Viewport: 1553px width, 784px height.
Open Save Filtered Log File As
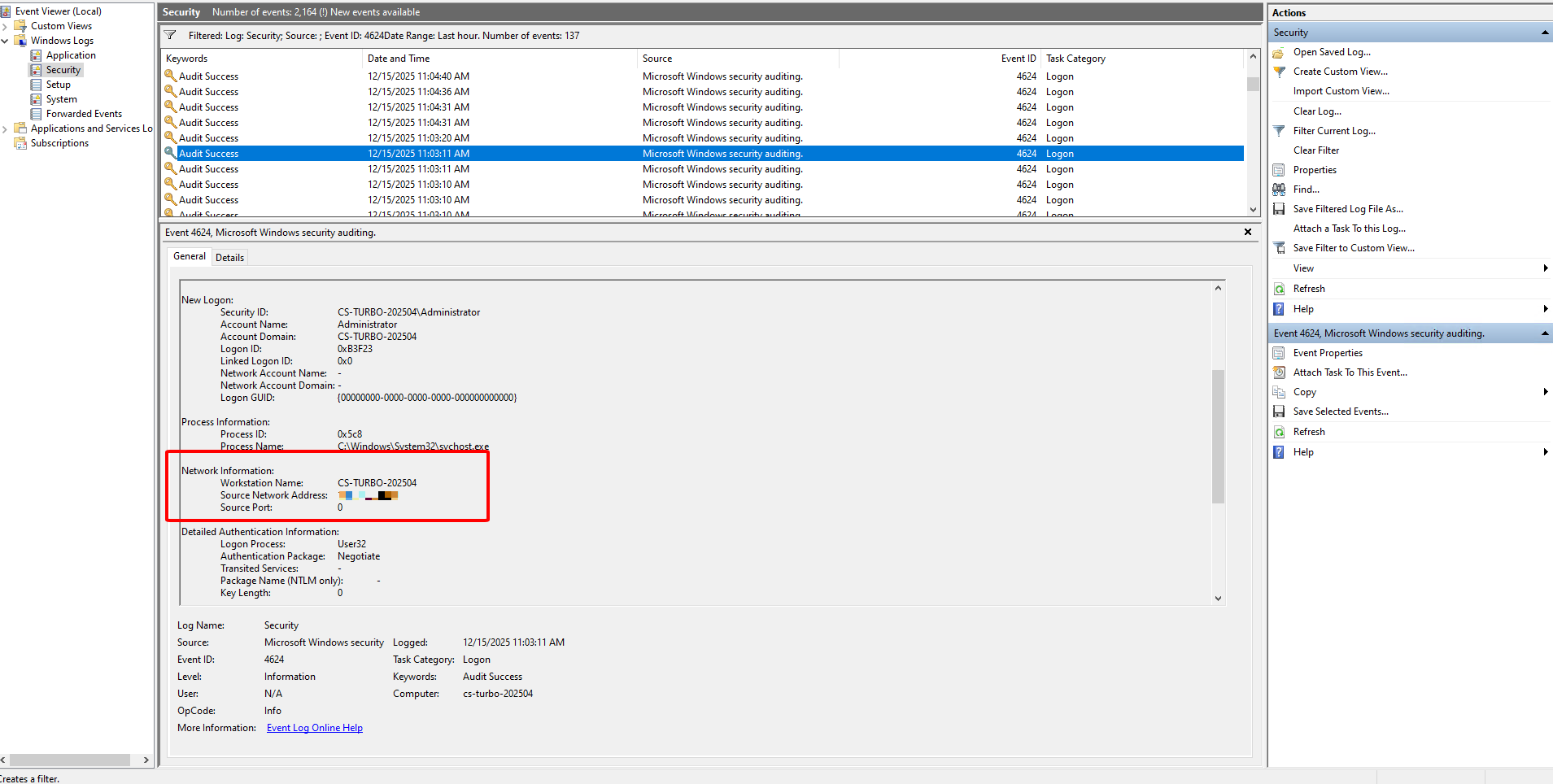1347,208
